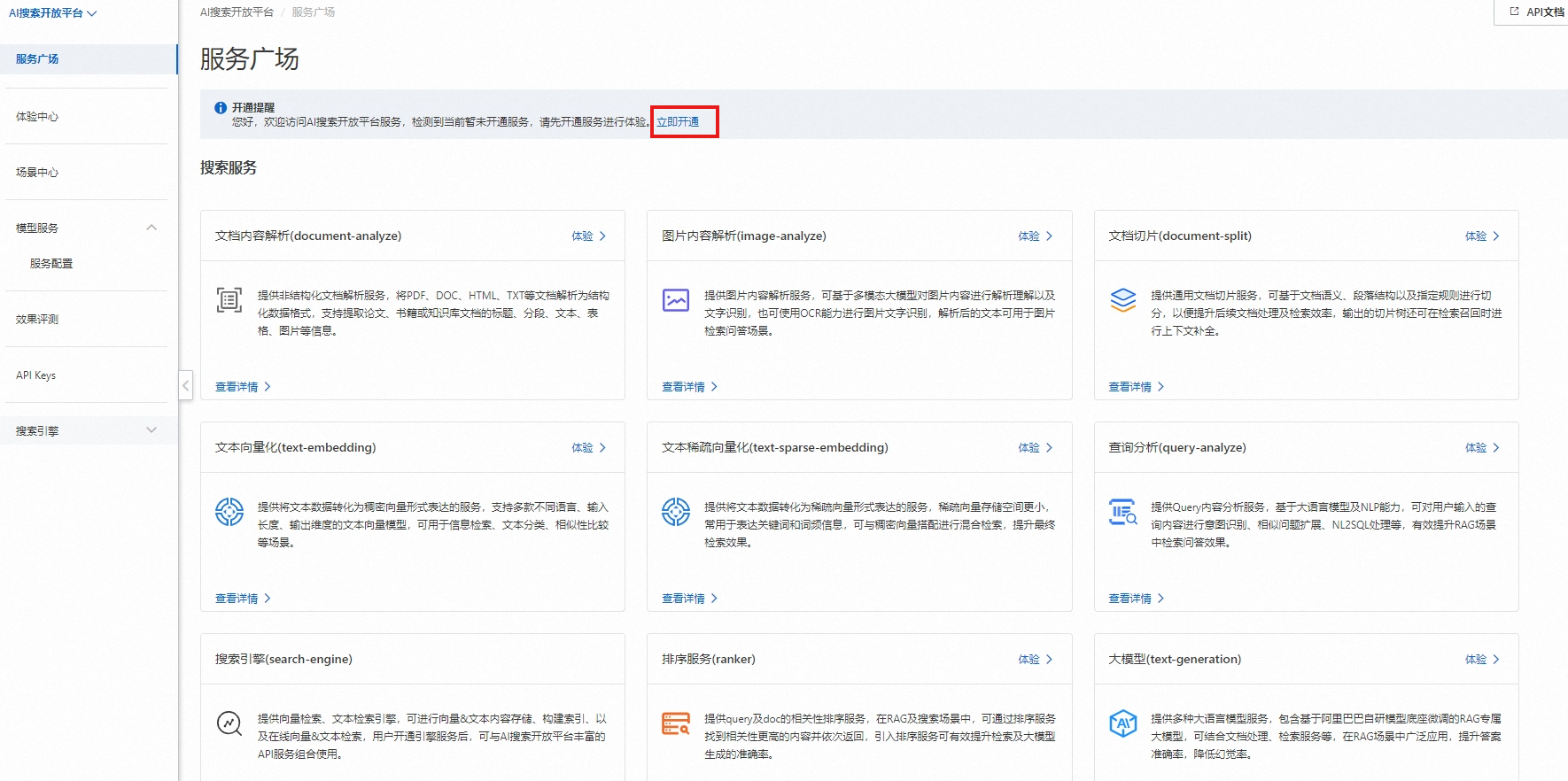Click 服务广场 breadcrumb item

tap(314, 12)
